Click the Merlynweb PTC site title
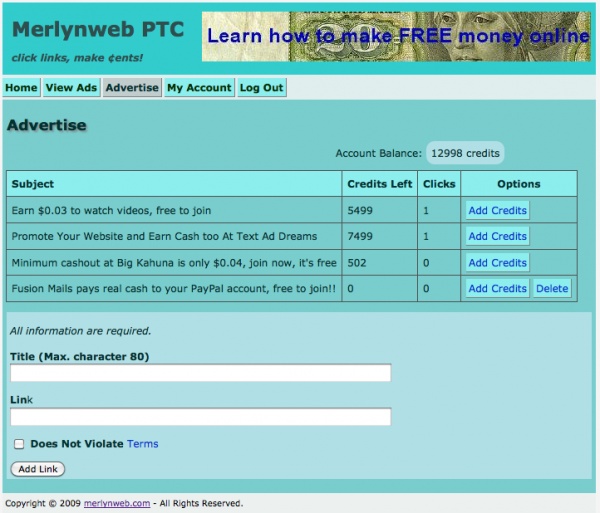The width and height of the screenshot is (600, 513). 98,29
